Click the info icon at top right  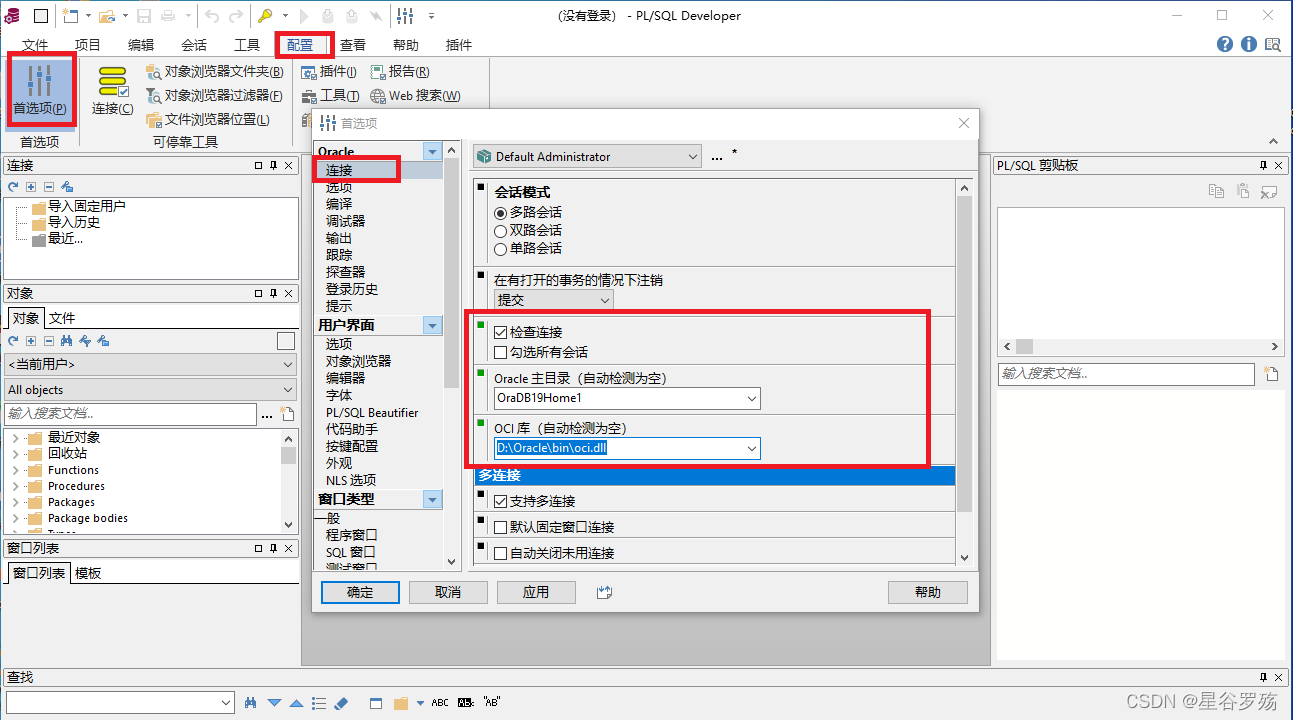click(1249, 45)
